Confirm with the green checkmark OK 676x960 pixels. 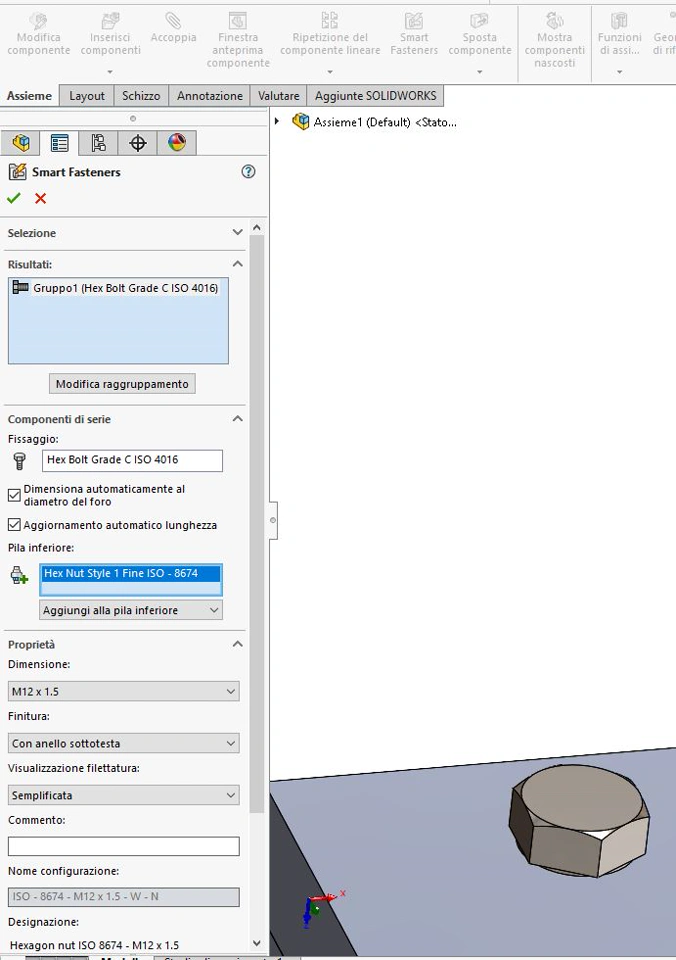(13, 198)
